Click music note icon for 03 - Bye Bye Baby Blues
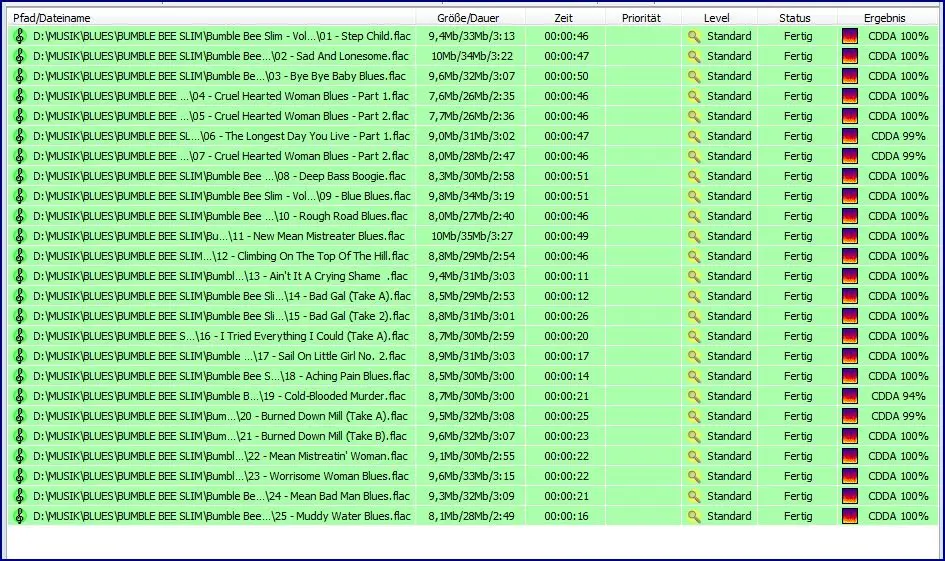This screenshot has width=945, height=561. pos(20,76)
